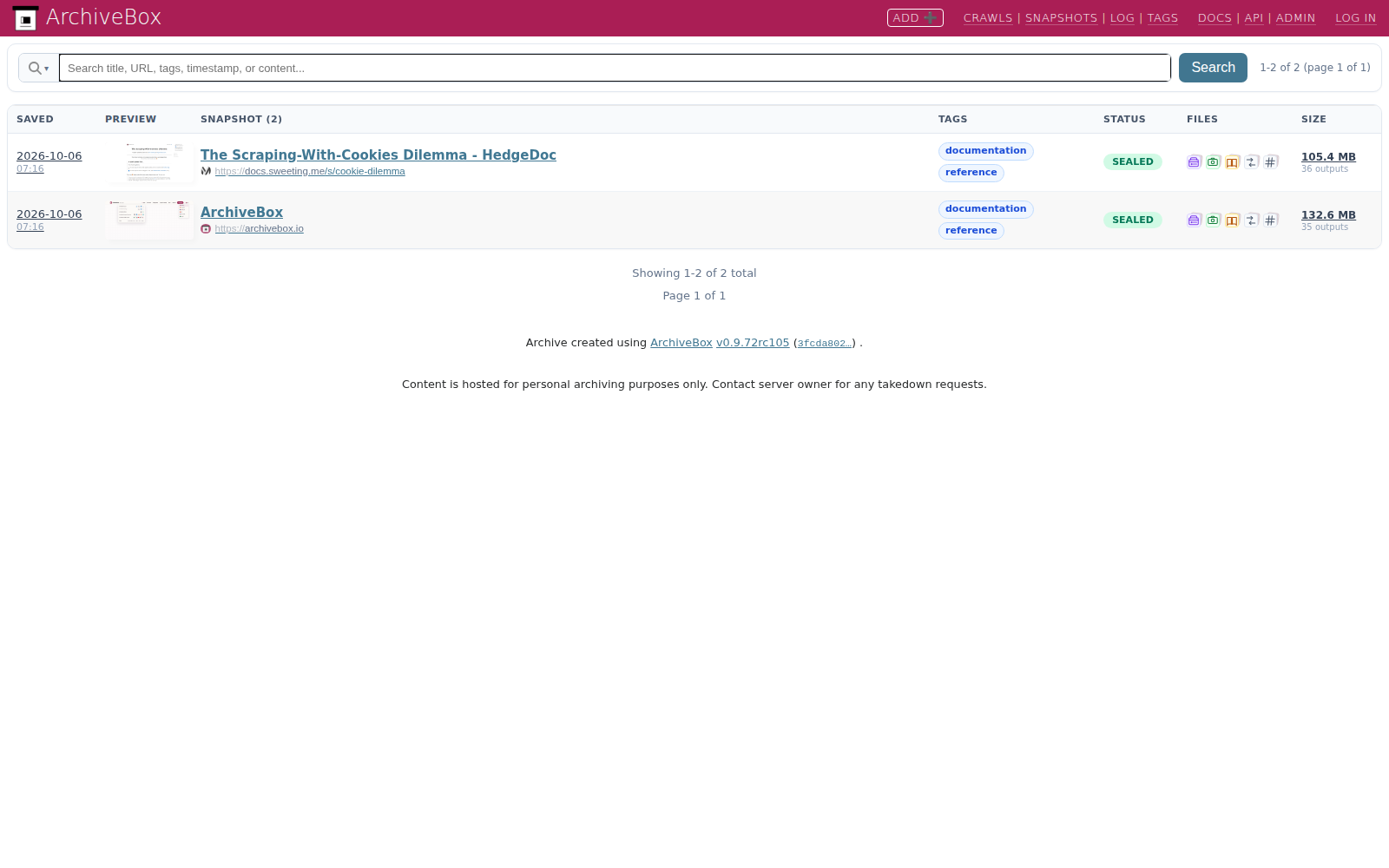
Task: Visit https://archivebox.io original URL
Action: click(x=260, y=229)
